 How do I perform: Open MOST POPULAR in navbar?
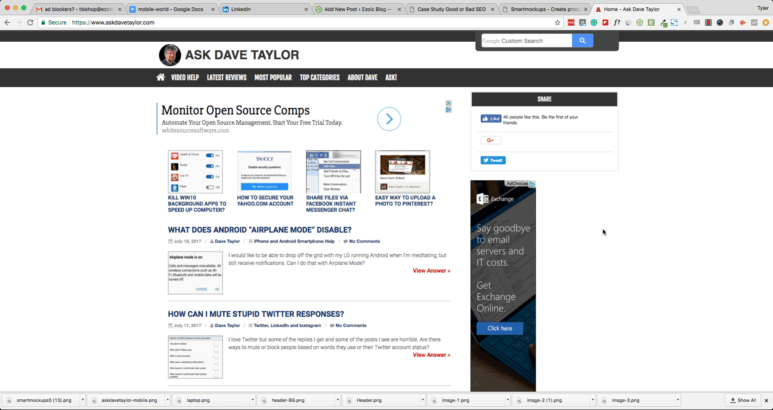[273, 77]
